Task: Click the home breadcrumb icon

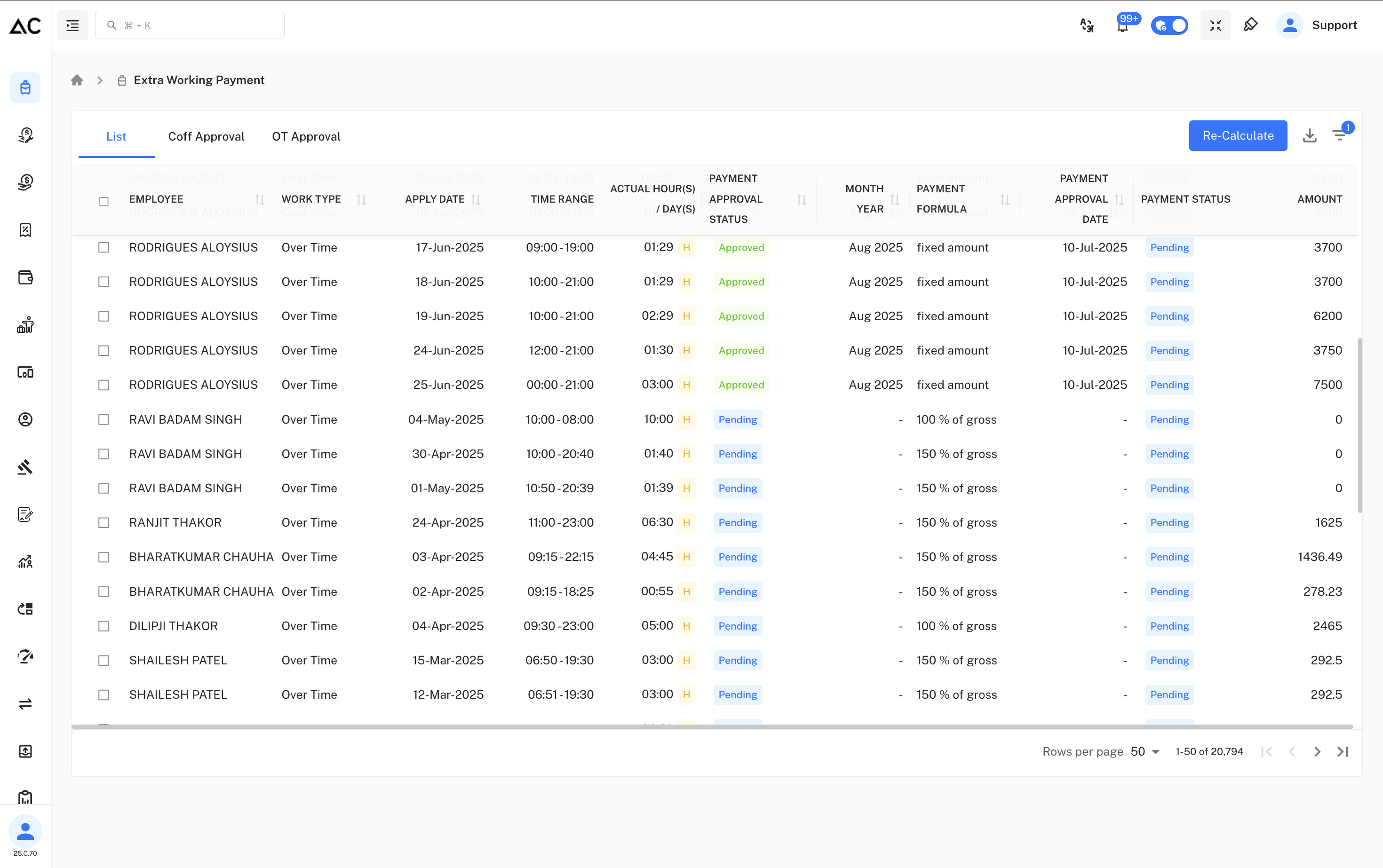Action: pyautogui.click(x=76, y=80)
